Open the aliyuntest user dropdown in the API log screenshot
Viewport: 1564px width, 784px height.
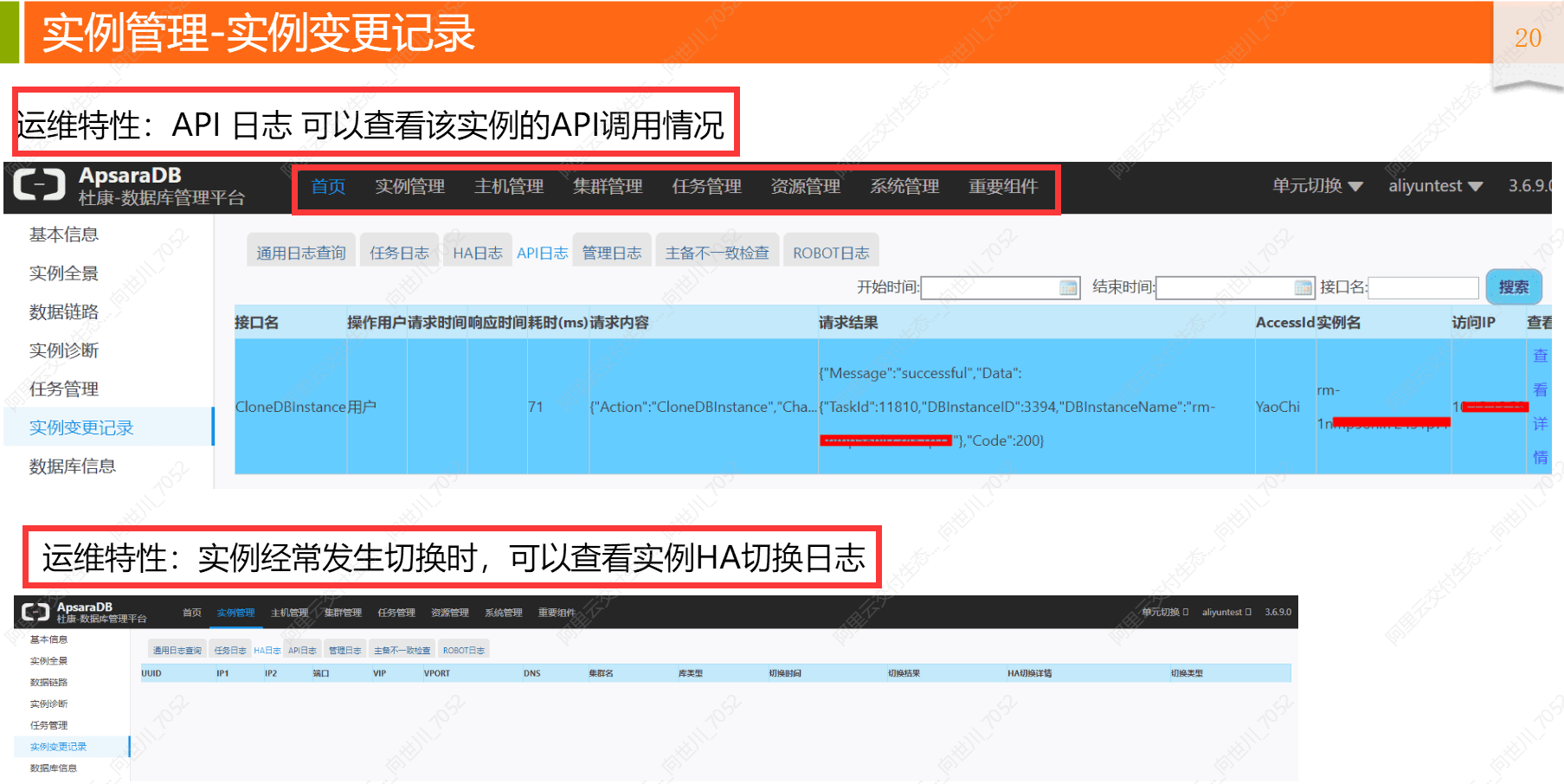(1435, 186)
